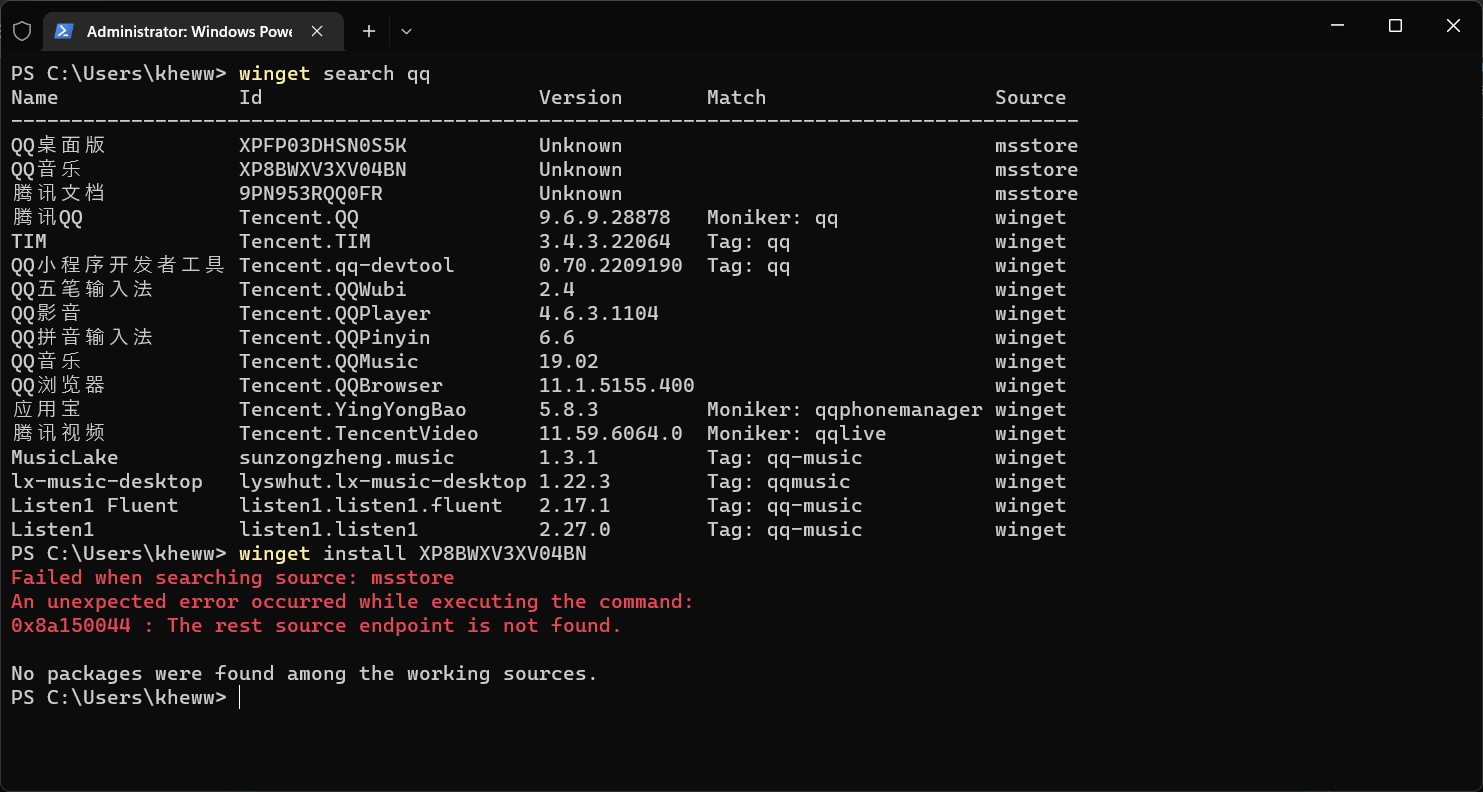
Task: Select the winget search qq command text
Action: (x=333, y=73)
